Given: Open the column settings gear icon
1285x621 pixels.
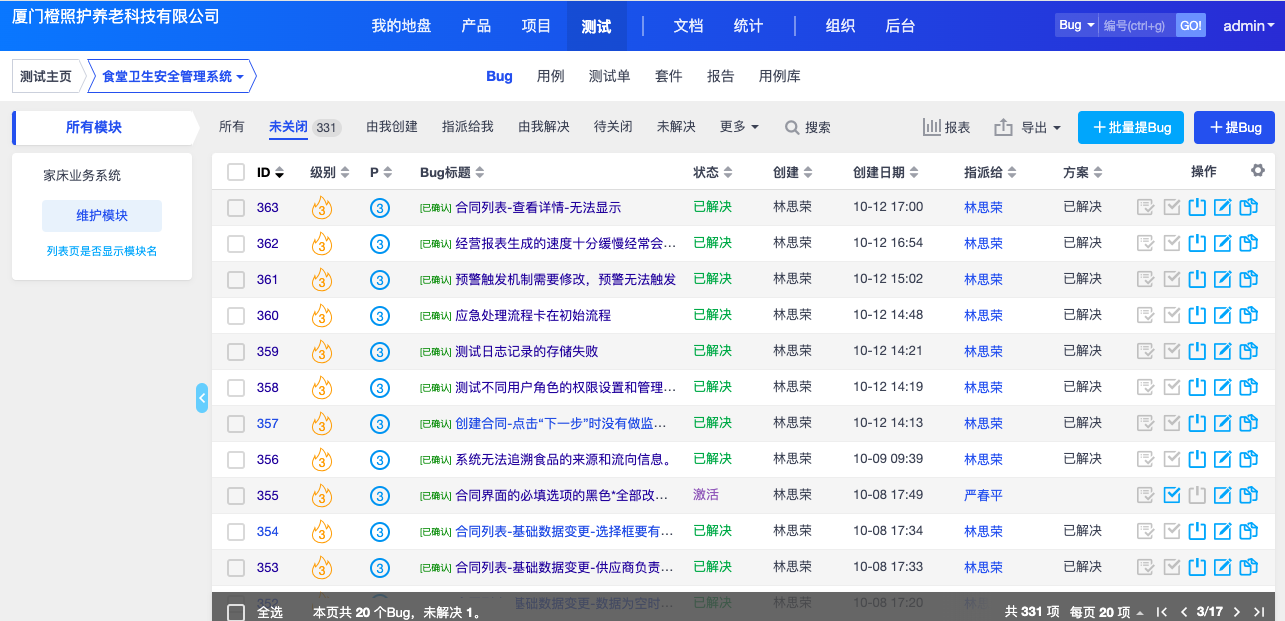Looking at the screenshot, I should 1258,171.
